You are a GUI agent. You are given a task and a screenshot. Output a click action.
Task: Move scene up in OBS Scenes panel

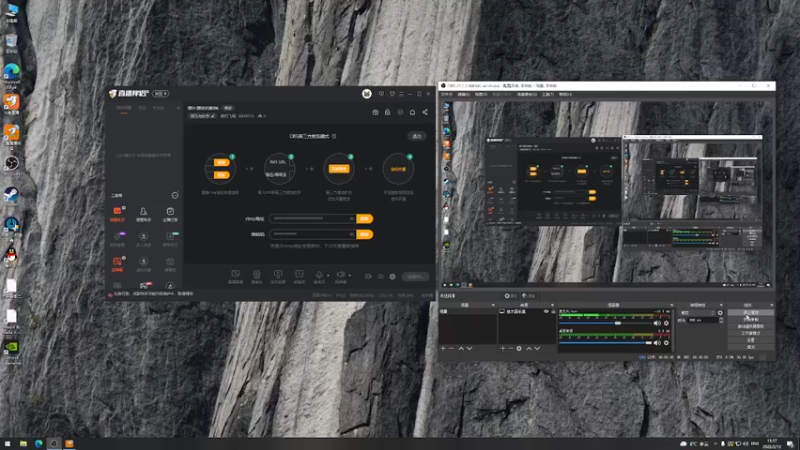pyautogui.click(x=461, y=348)
